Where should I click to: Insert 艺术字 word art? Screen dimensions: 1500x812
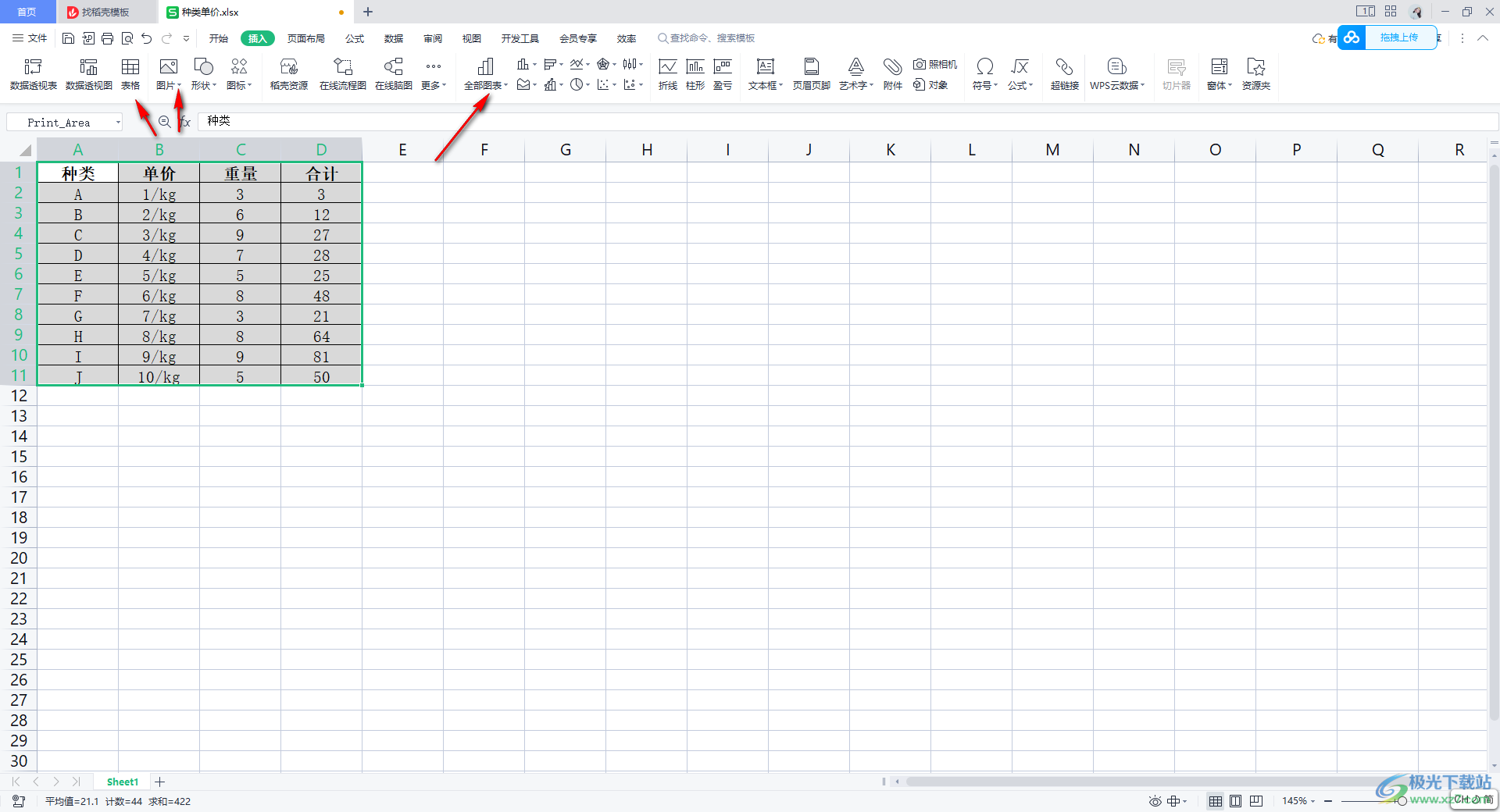(856, 74)
